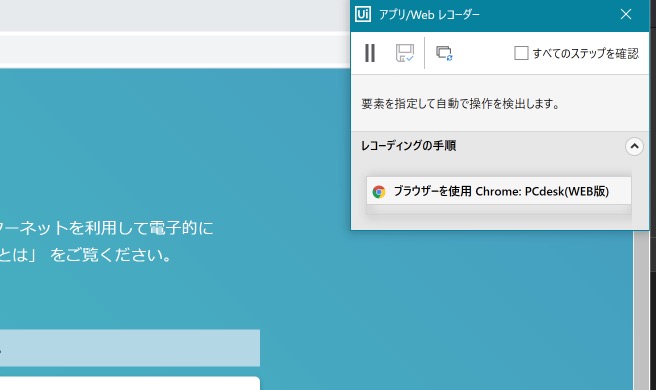The width and height of the screenshot is (656, 390).
Task: Click the save and return to Studio icon
Action: point(405,53)
